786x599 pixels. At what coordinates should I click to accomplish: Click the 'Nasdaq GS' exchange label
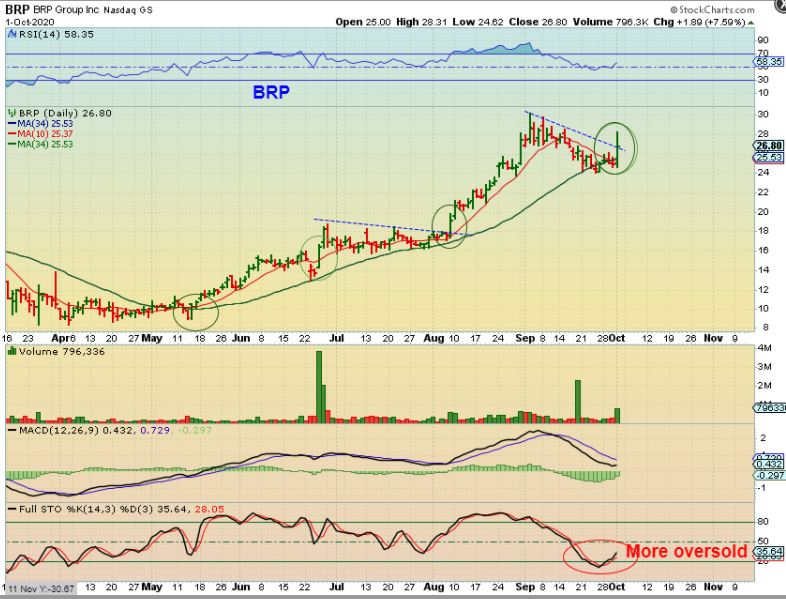click(x=128, y=10)
